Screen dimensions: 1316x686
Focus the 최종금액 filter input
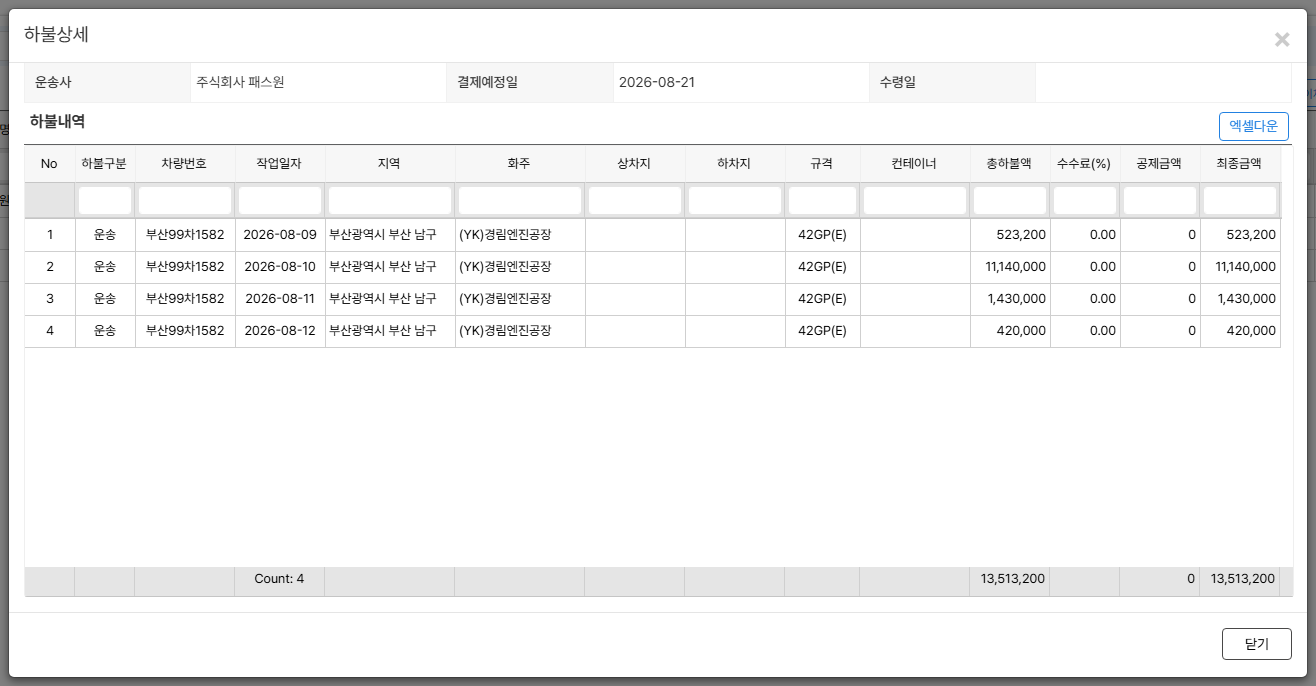[1240, 200]
